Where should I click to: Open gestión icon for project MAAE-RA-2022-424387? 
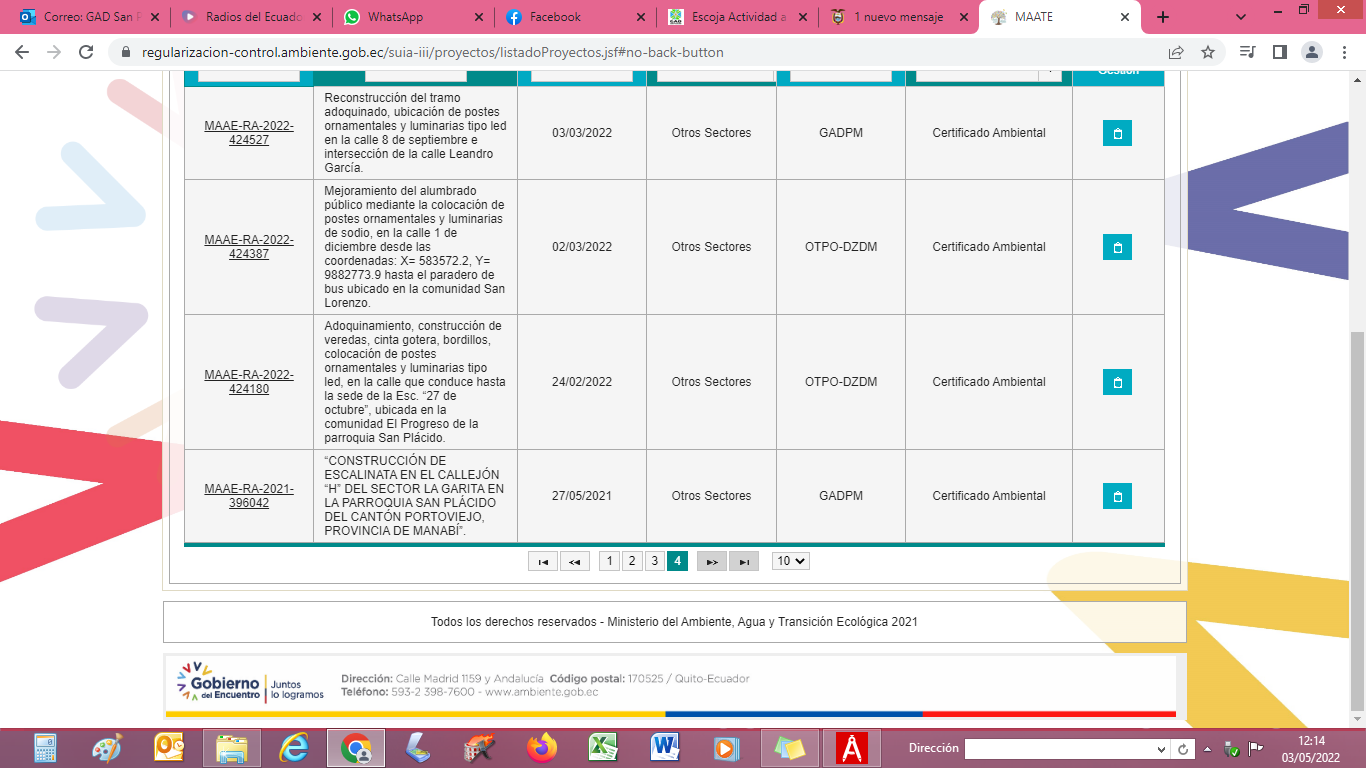pos(1117,247)
